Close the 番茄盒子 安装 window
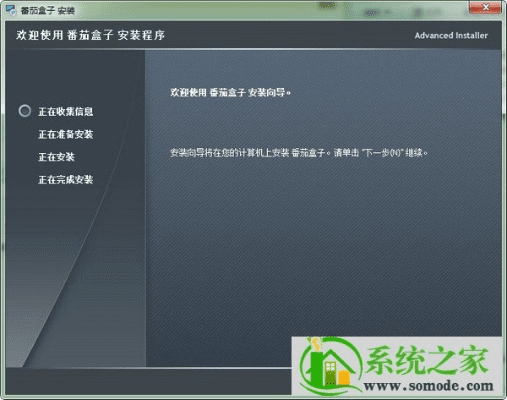Image resolution: width=507 pixels, height=400 pixels. 485,7
